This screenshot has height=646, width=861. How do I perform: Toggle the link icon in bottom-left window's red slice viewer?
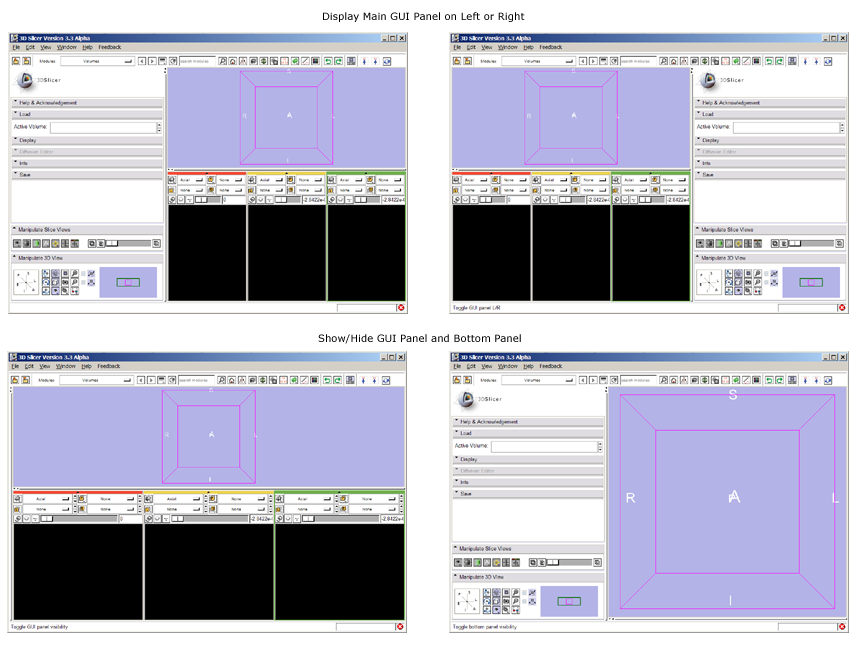tap(19, 519)
